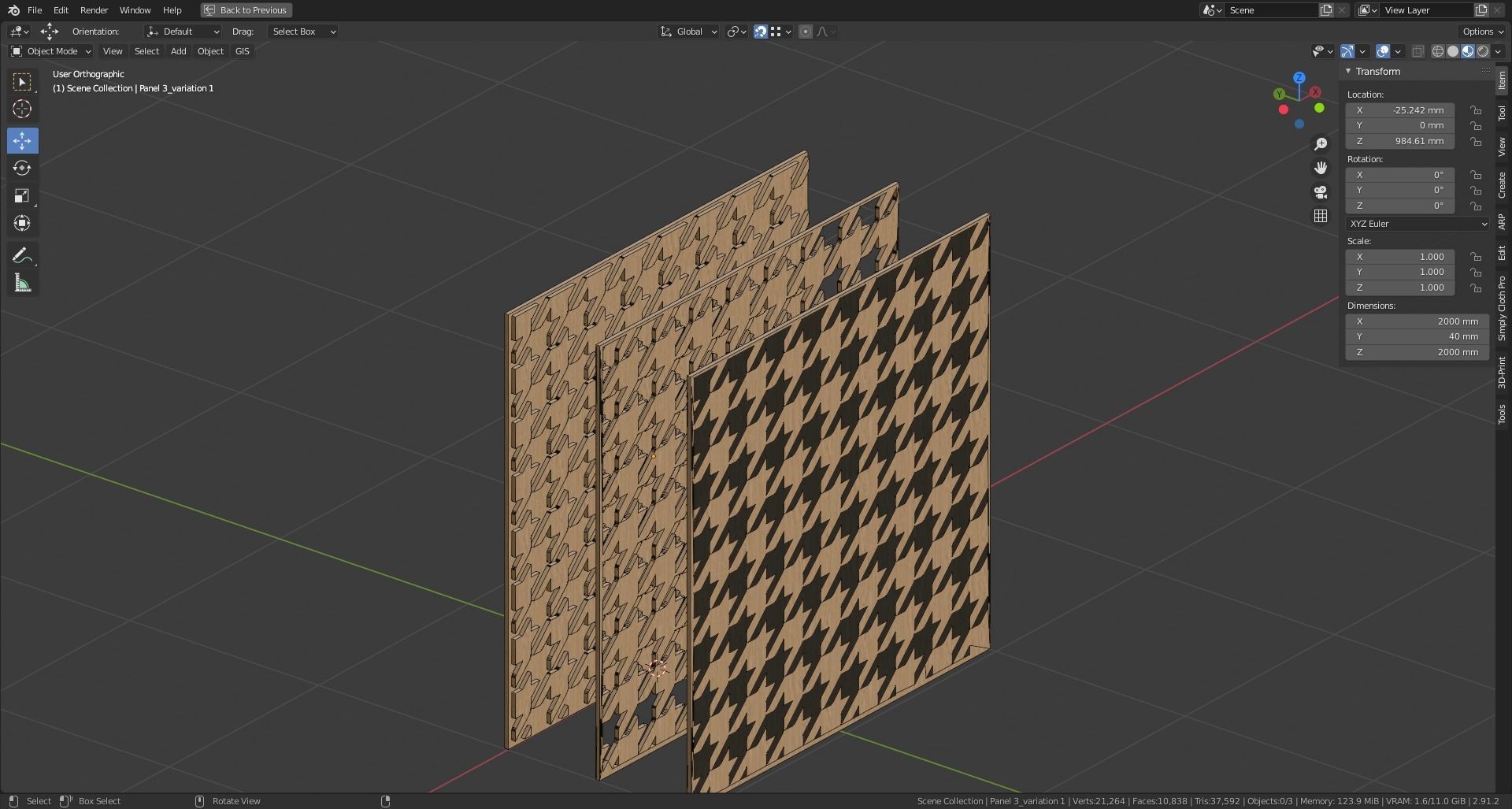Open the File menu
1512x809 pixels.
point(35,10)
